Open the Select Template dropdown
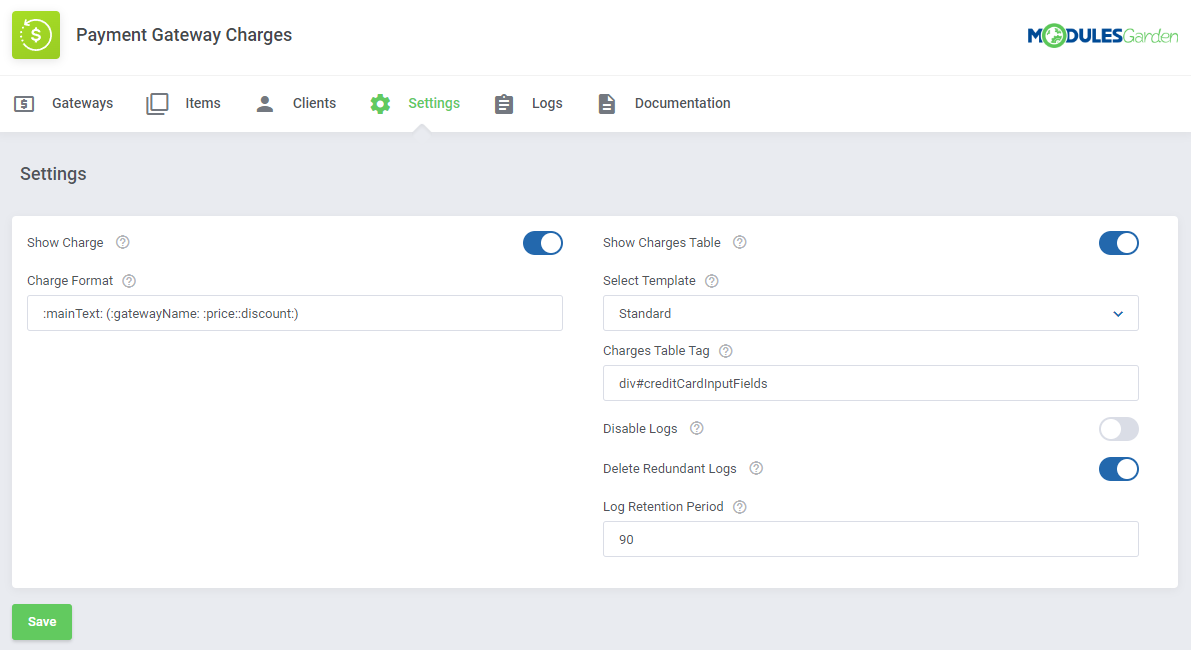 tap(870, 313)
